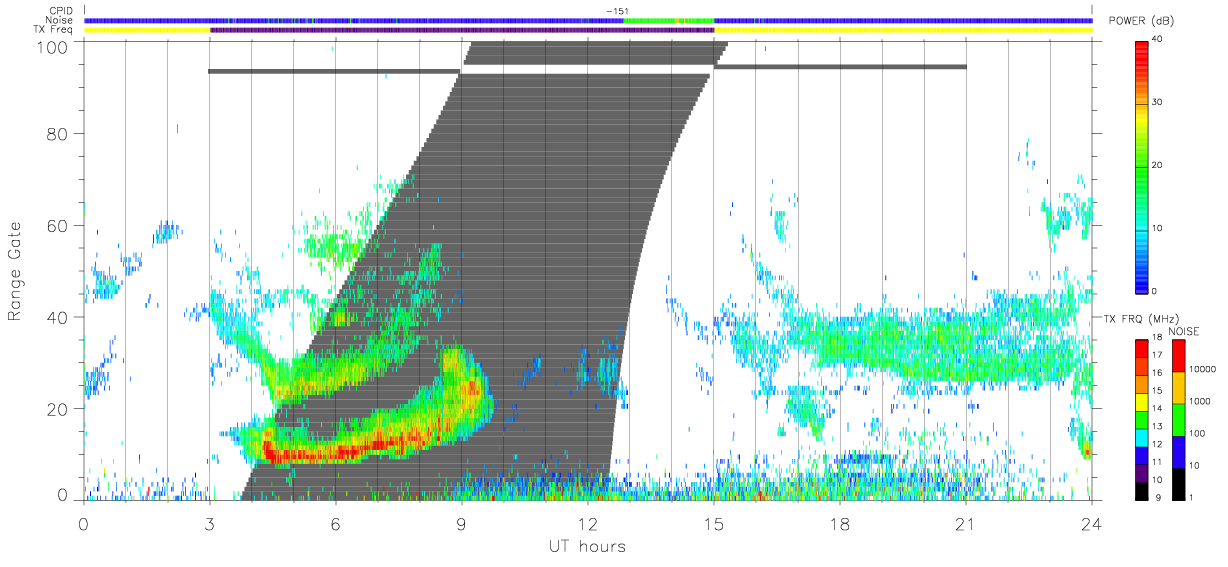Click the 17 label on TX FRQ legend

pos(1159,354)
